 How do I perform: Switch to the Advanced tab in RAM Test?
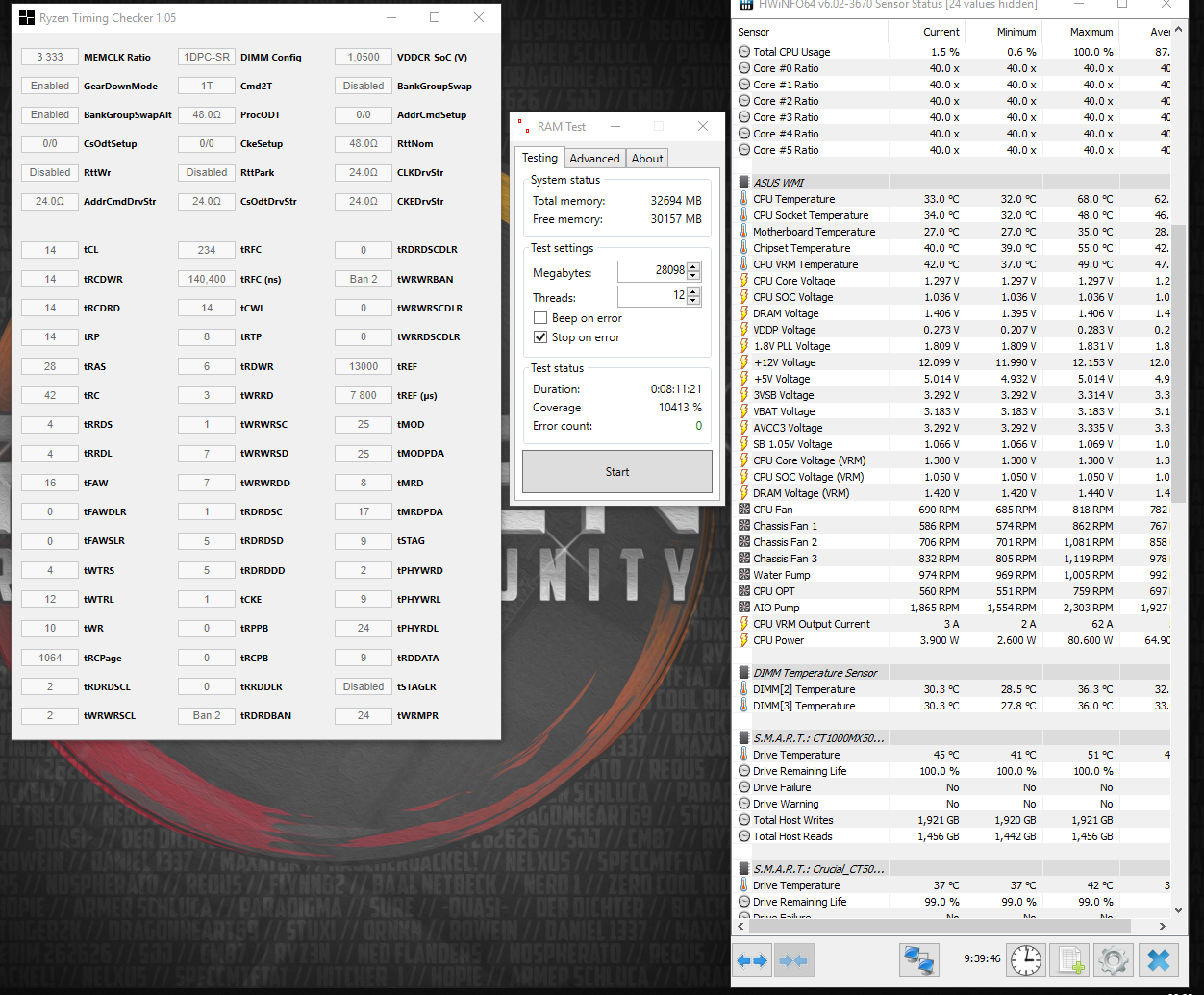pos(594,159)
